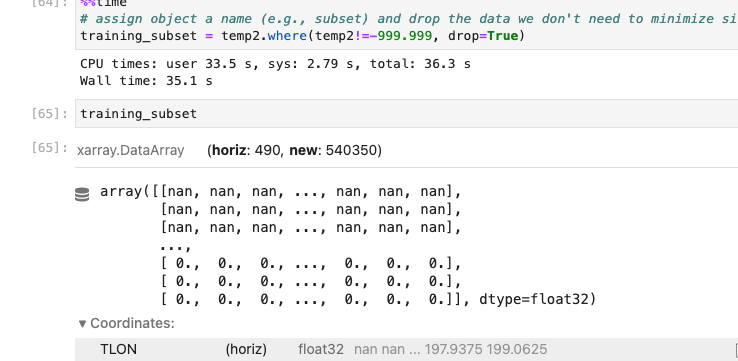Click the Wall time: 35.1 s output
Viewport: 738px width, 361px height.
146,80
